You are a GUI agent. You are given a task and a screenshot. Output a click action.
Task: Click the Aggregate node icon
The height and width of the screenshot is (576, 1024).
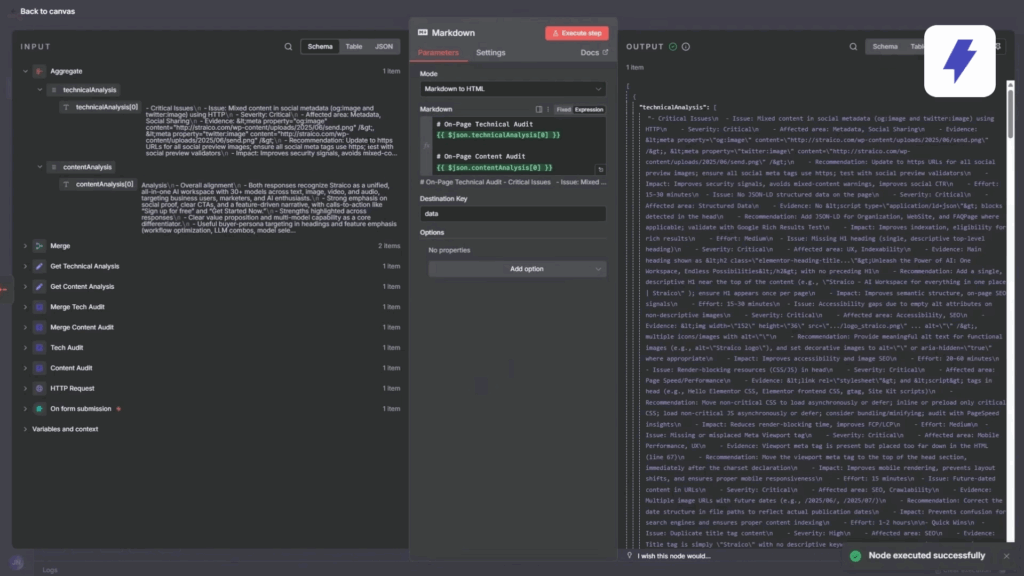point(39,71)
